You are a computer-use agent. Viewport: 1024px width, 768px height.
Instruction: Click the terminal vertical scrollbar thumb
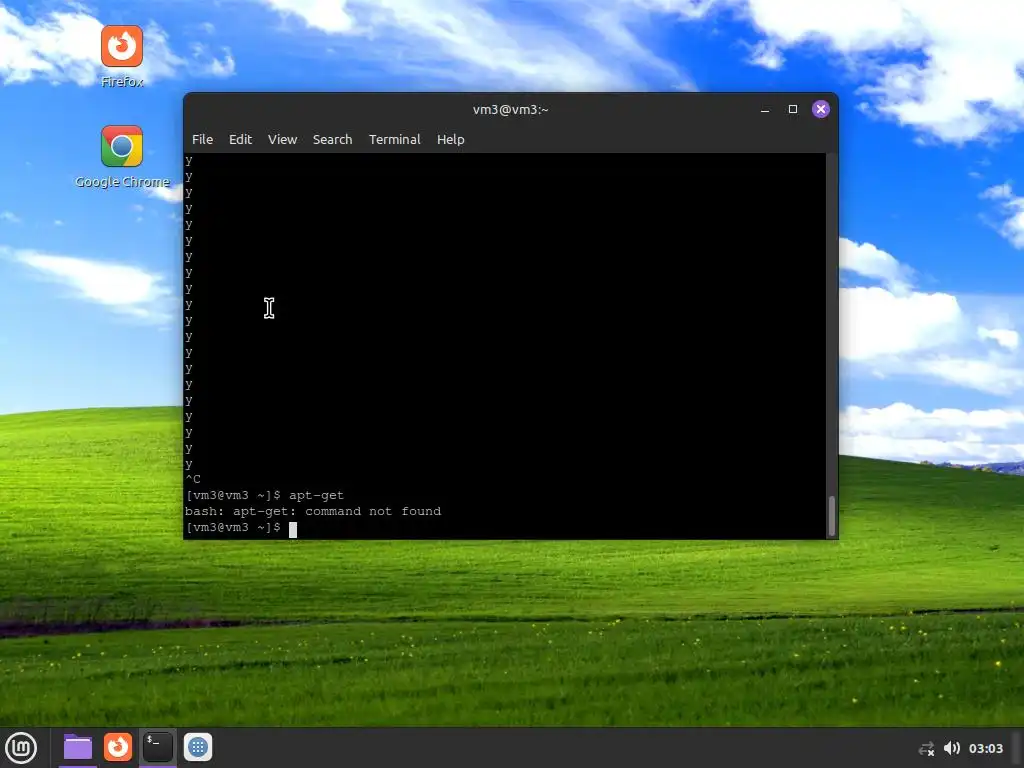point(831,516)
